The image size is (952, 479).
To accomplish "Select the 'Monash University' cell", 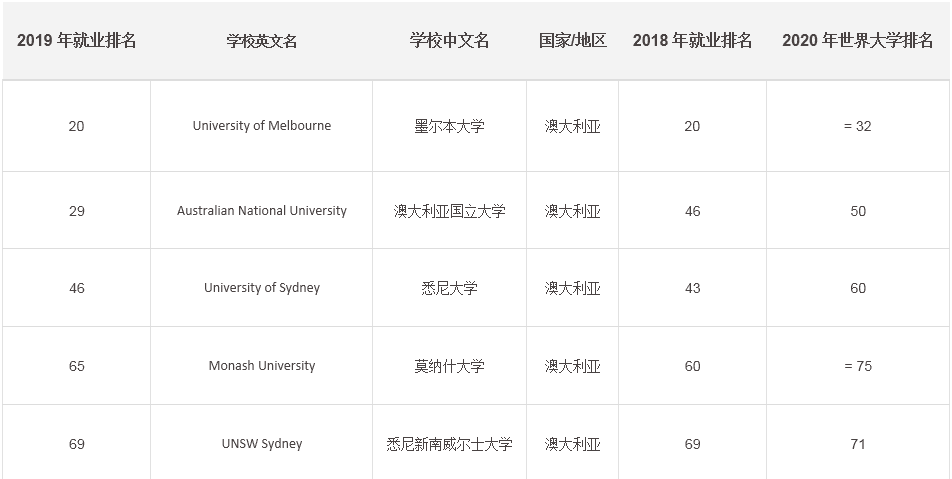I will [262, 366].
